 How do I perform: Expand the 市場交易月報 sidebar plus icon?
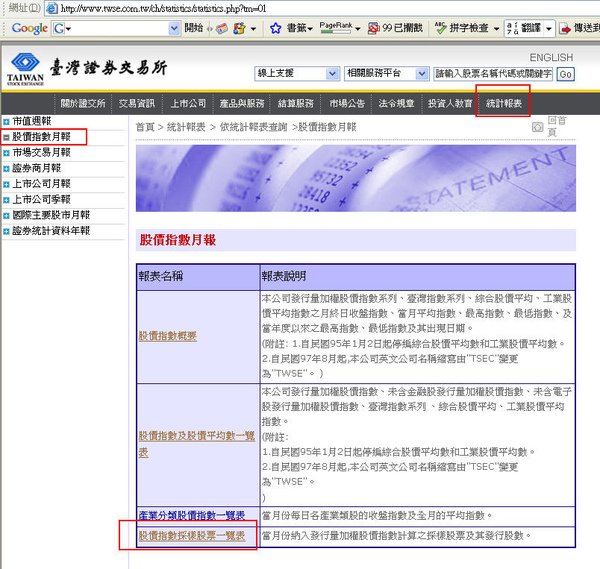click(6, 153)
